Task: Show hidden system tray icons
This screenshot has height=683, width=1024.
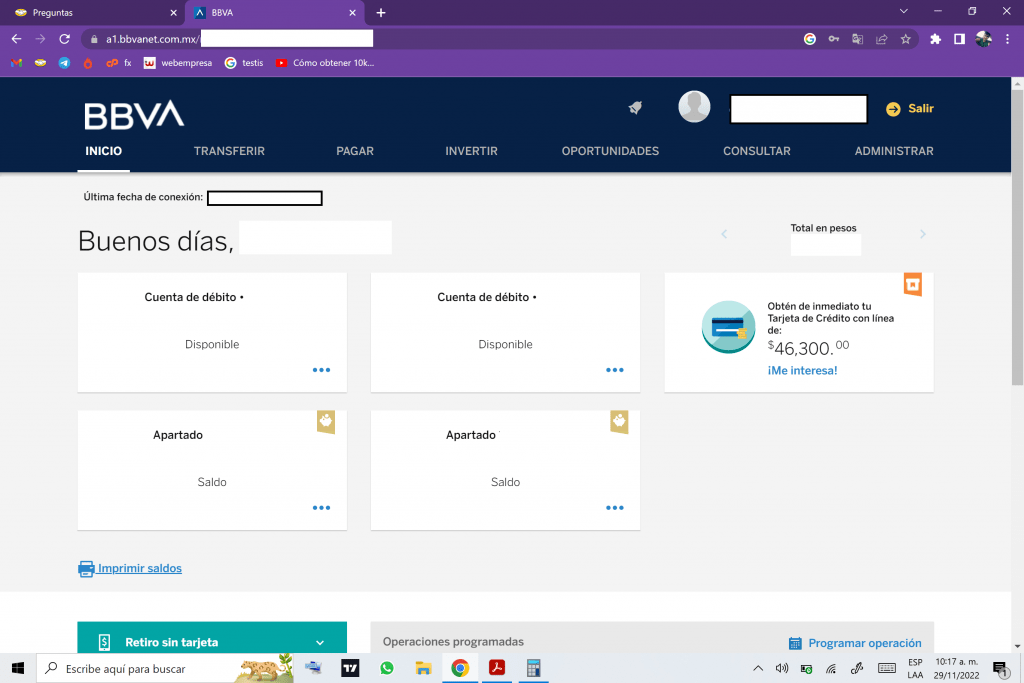Action: [758, 668]
